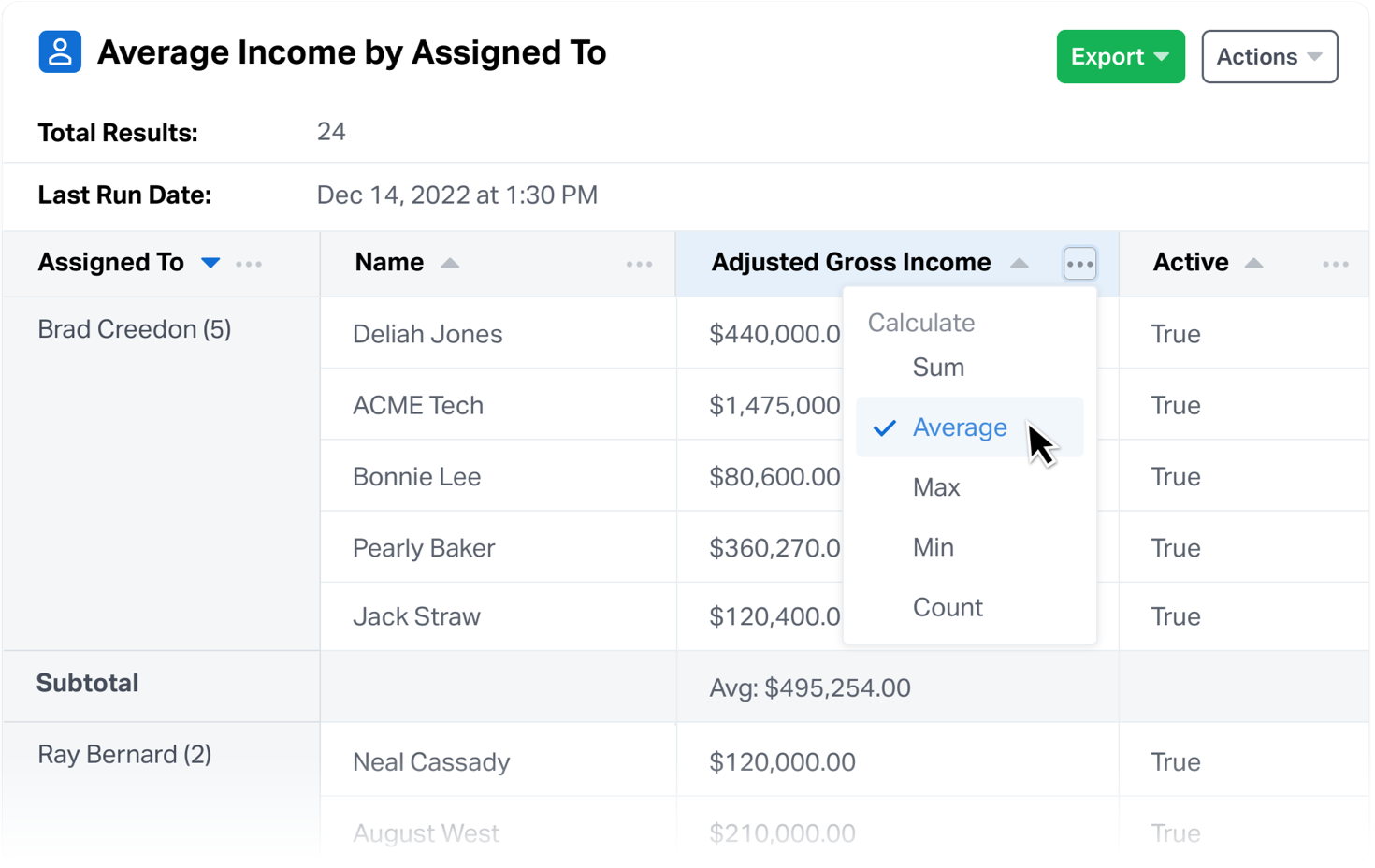Toggle sort direction on the Name column
Image resolution: width=1375 pixels, height=868 pixels.
click(452, 262)
